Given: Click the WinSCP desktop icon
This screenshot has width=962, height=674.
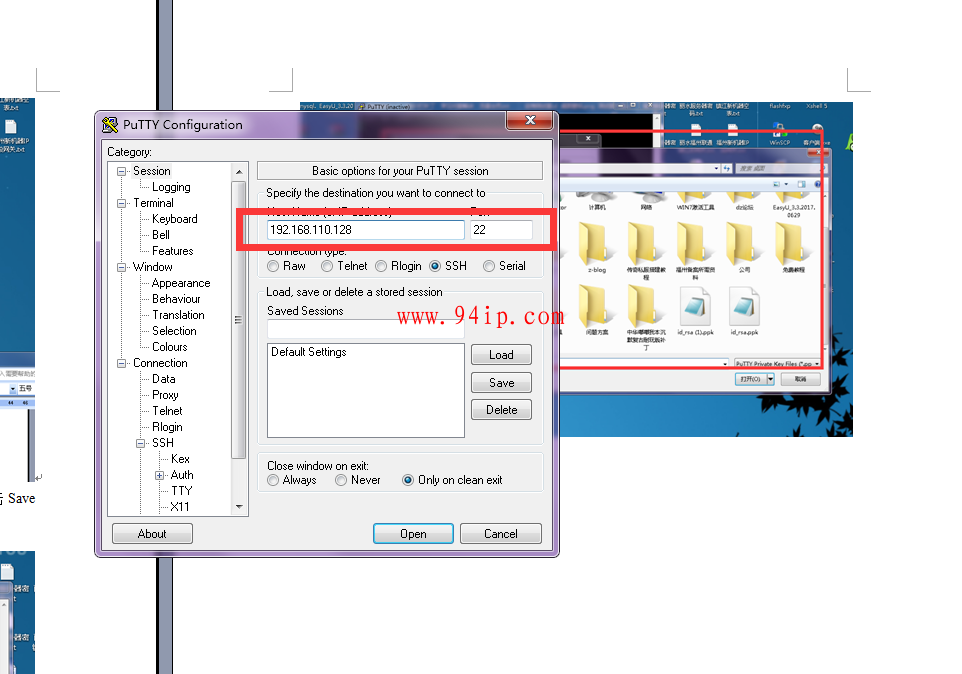Looking at the screenshot, I should pos(779,135).
